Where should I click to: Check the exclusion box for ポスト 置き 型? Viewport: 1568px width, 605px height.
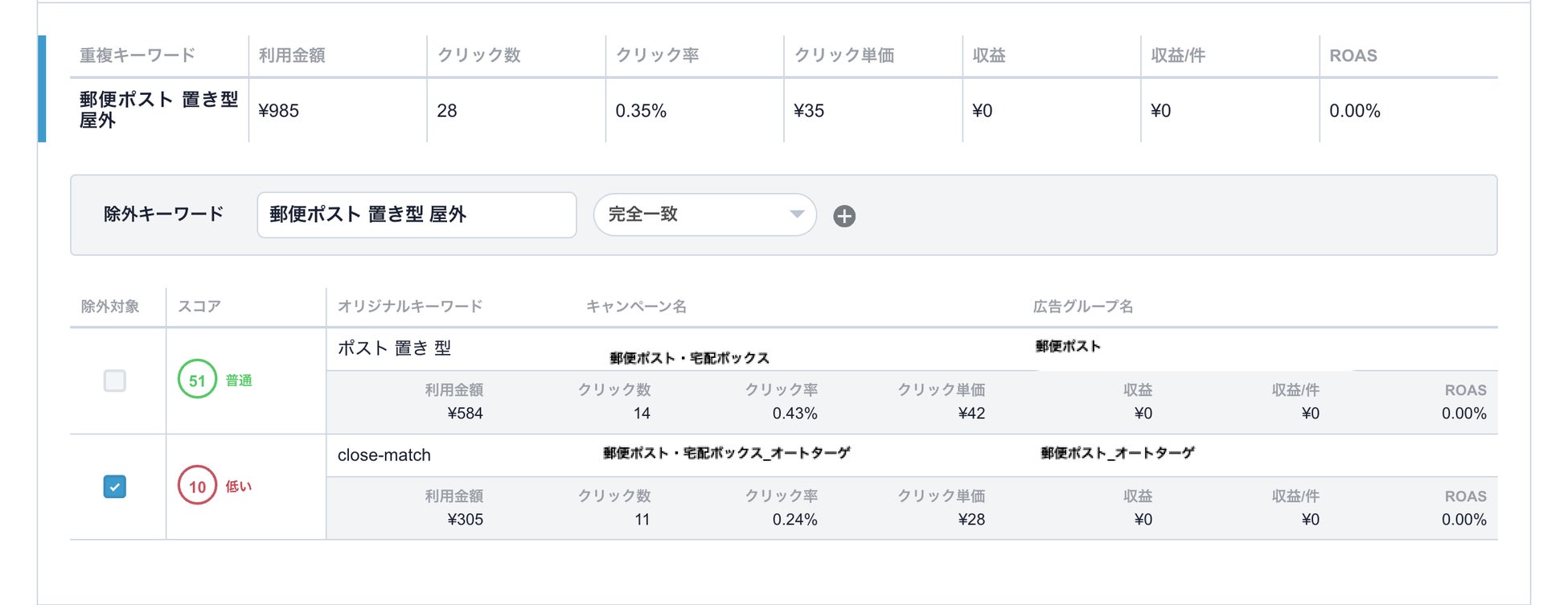click(115, 381)
